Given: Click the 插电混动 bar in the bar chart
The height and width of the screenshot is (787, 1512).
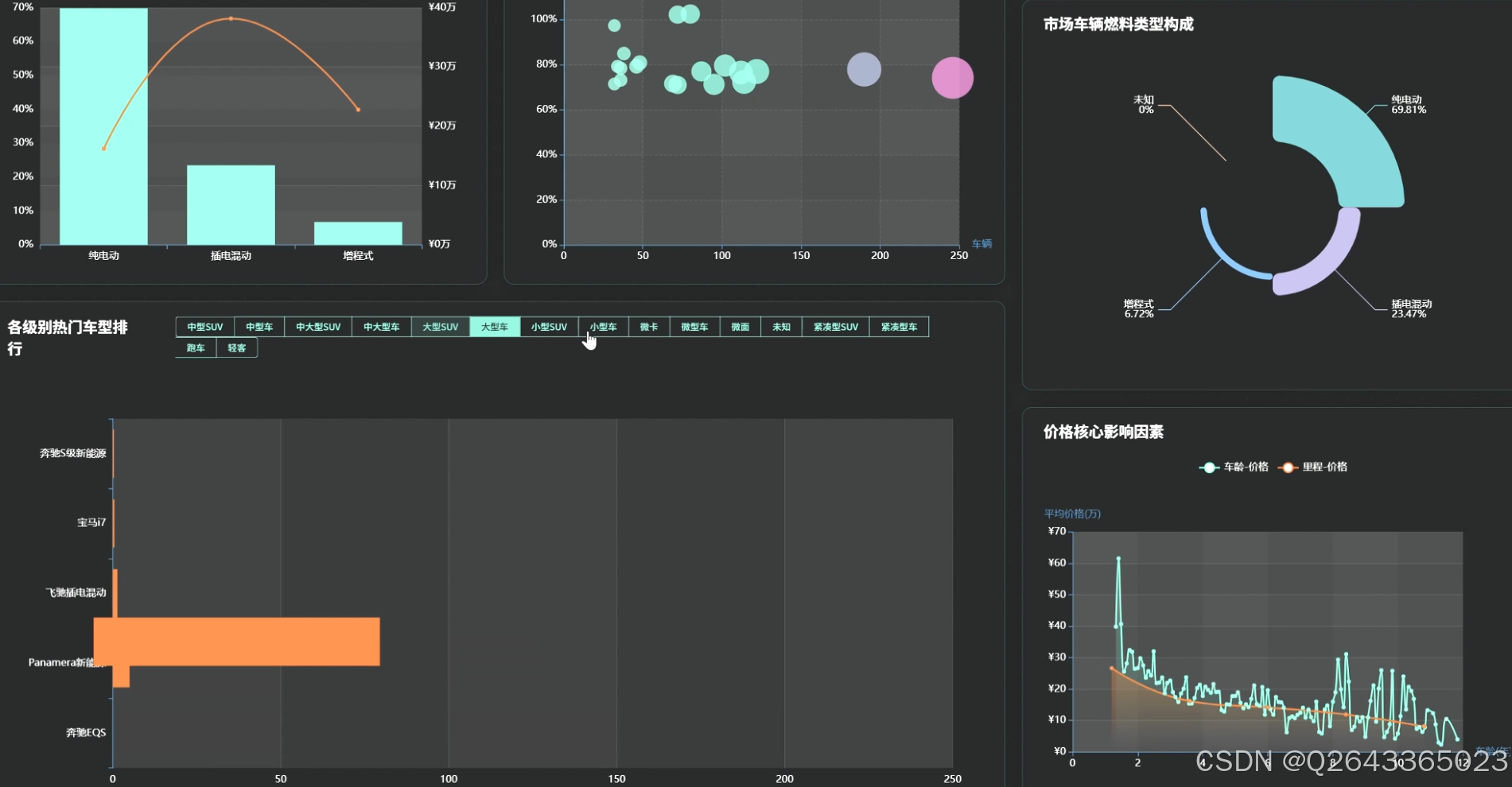Looking at the screenshot, I should (231, 205).
